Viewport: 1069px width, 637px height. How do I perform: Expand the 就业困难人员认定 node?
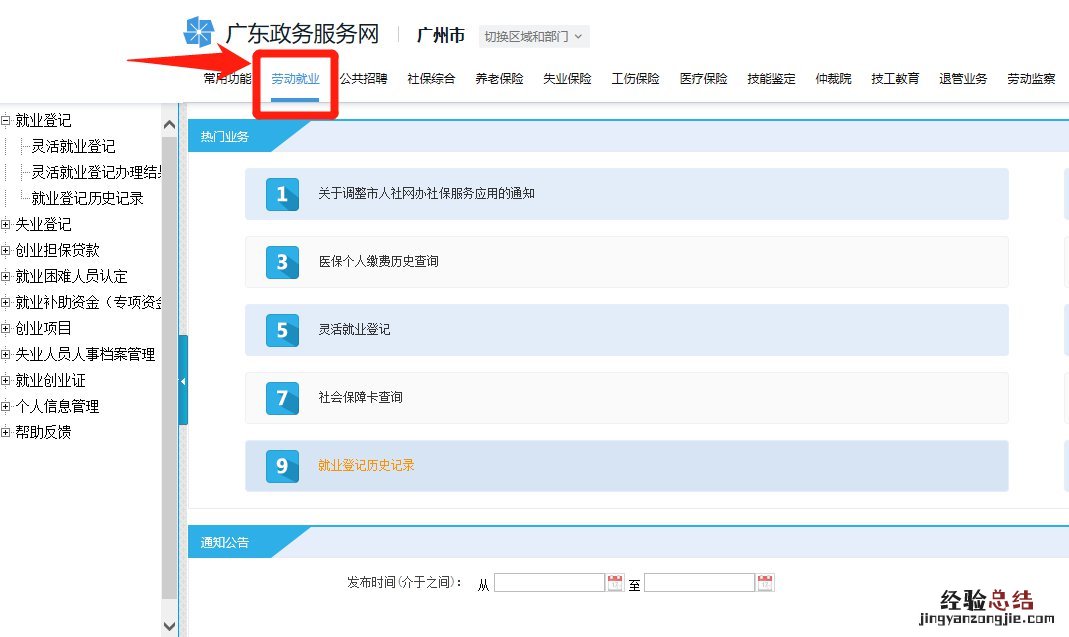tap(5, 276)
